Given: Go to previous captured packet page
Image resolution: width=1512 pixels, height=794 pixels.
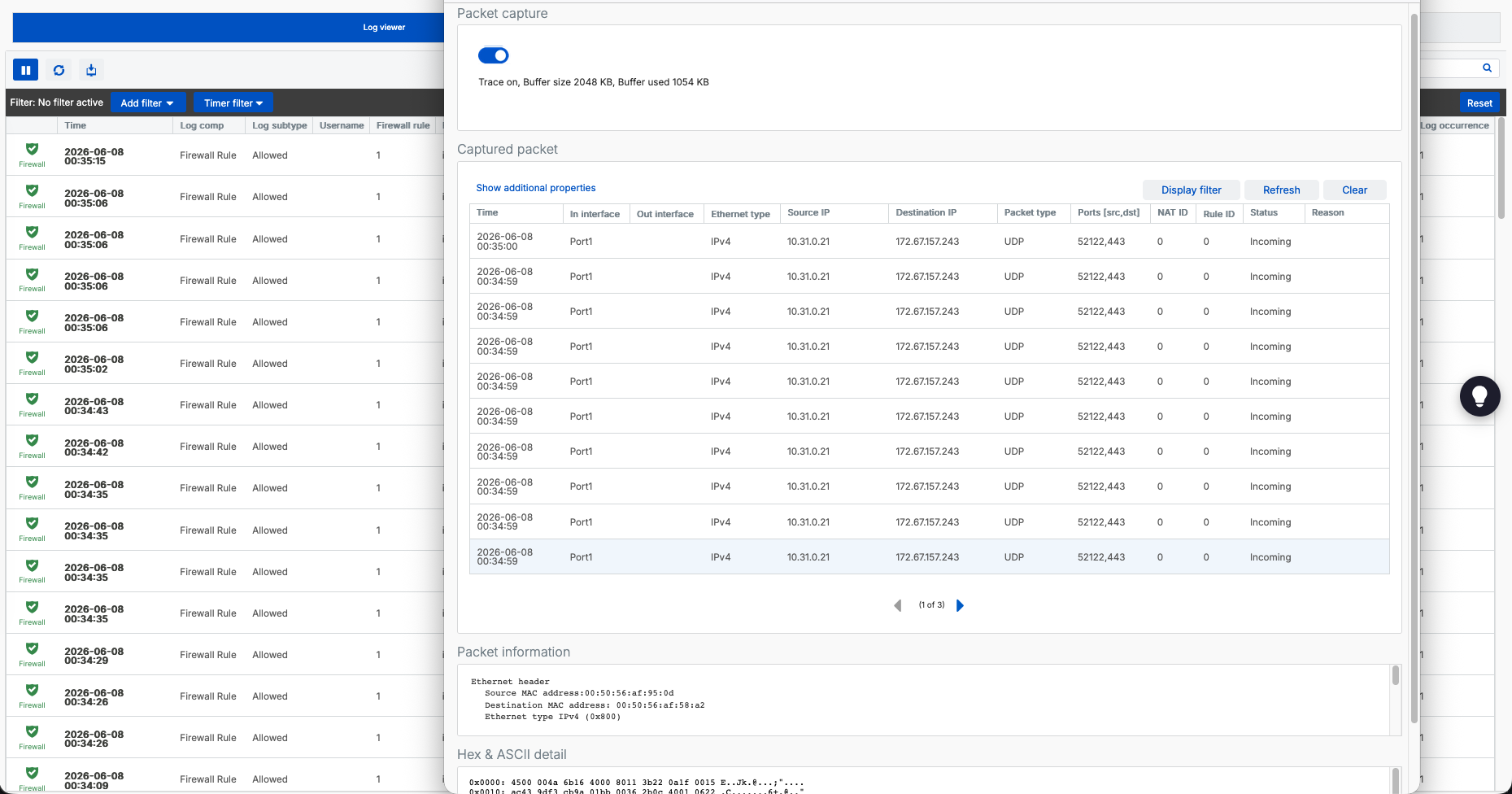Looking at the screenshot, I should coord(898,605).
